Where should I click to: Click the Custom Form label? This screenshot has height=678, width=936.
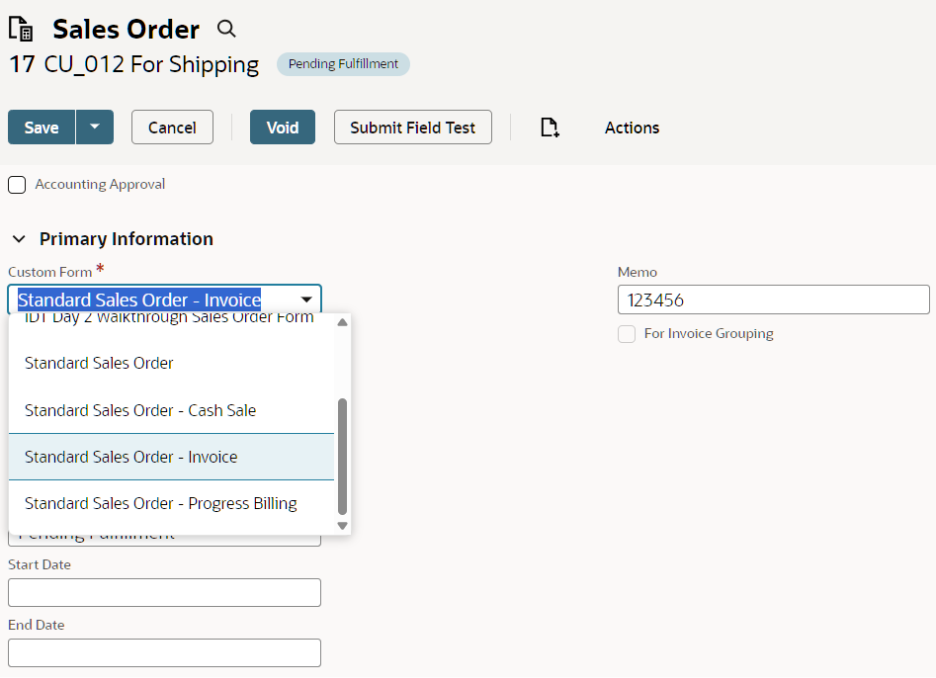click(x=50, y=272)
